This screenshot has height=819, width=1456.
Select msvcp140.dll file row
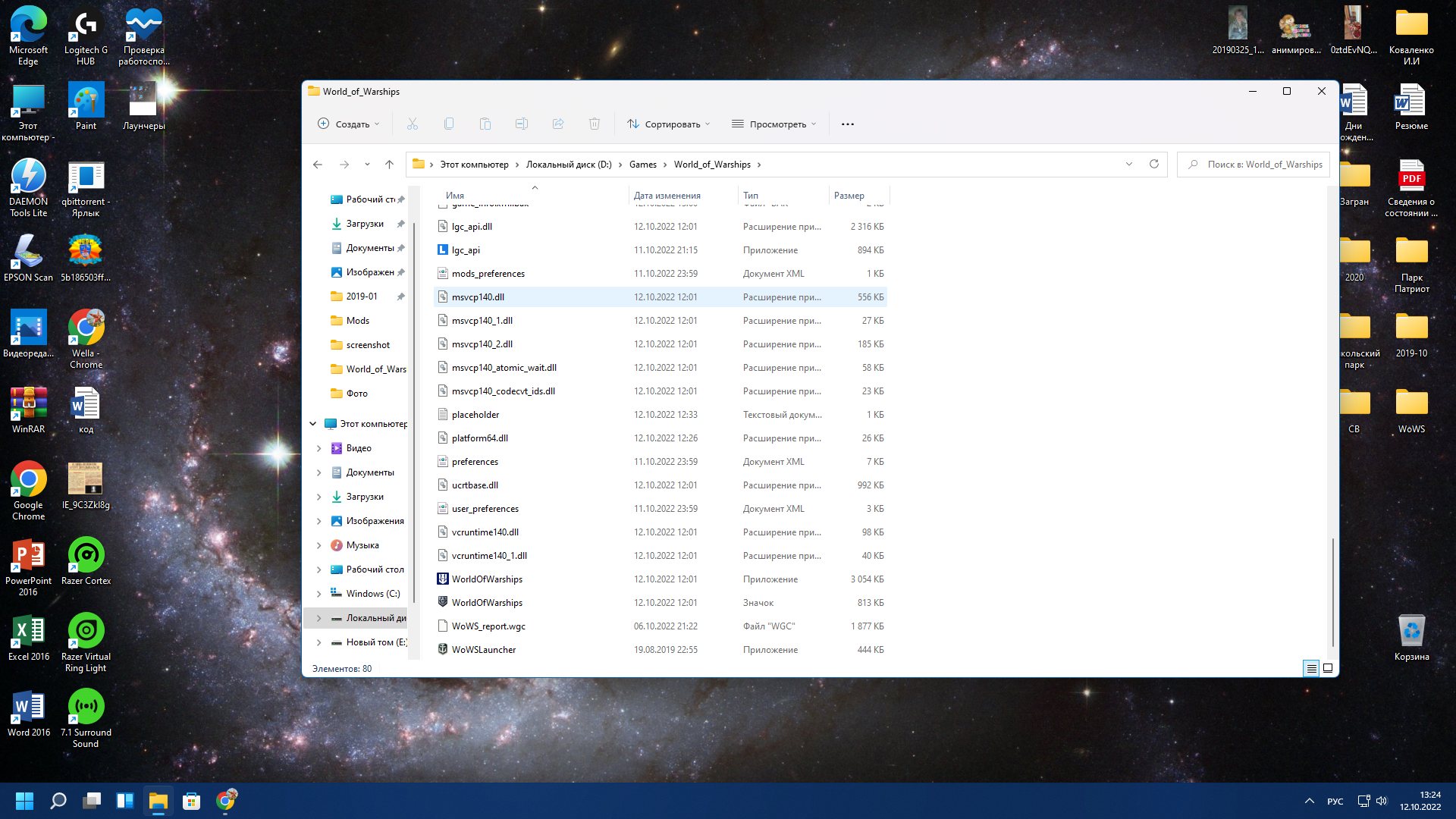[x=661, y=297]
